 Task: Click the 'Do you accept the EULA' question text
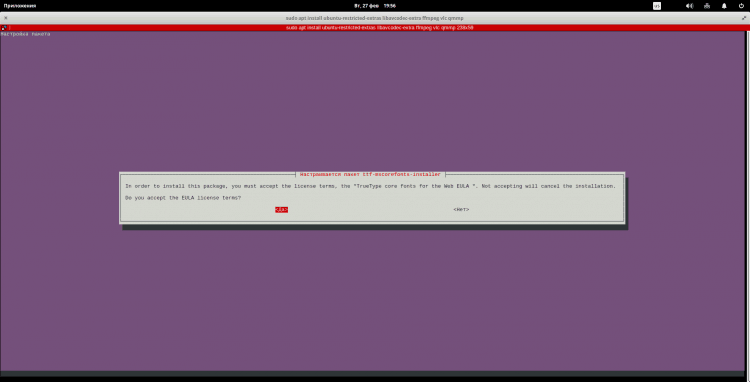183,197
